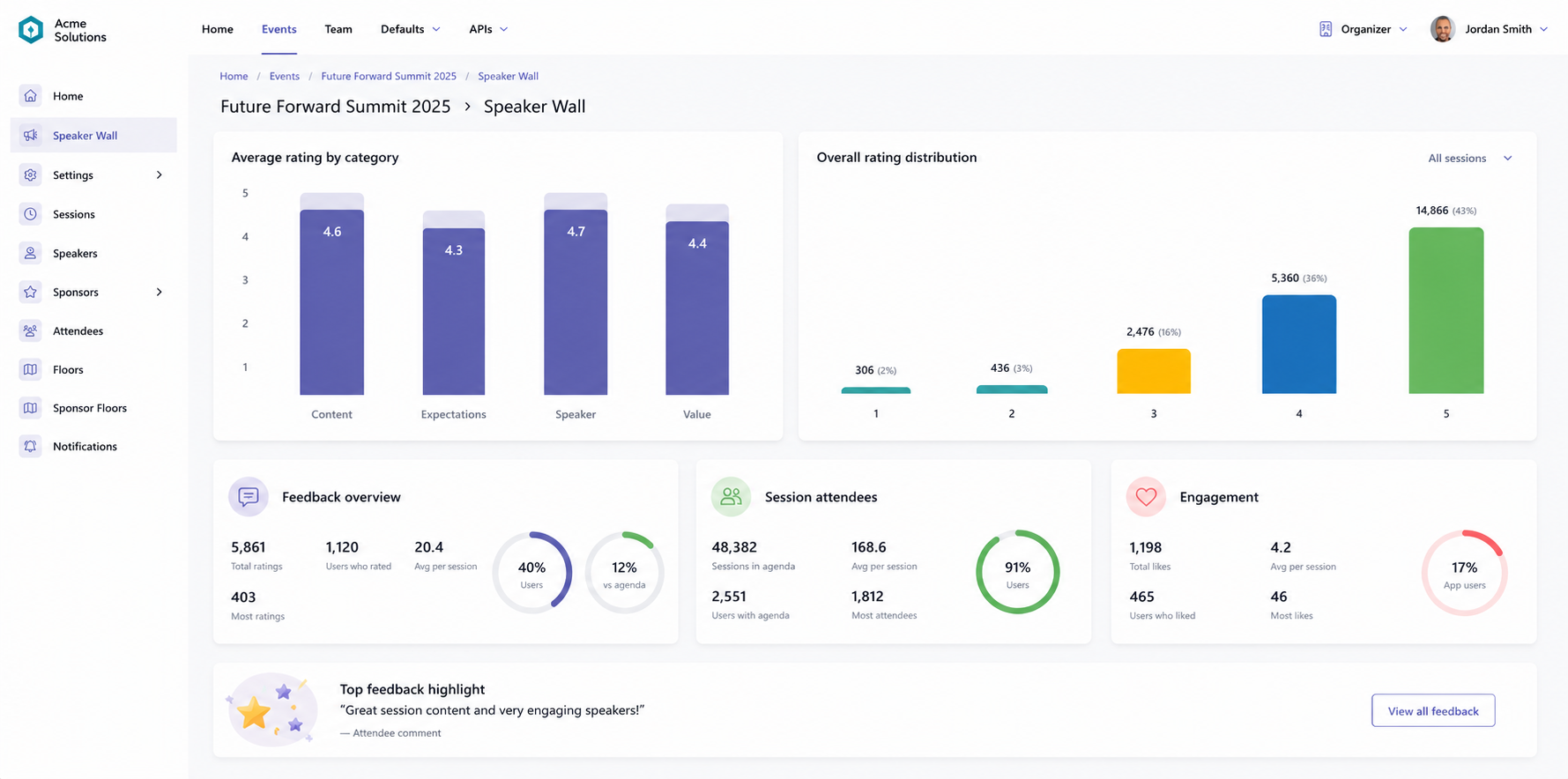Viewport: 1568px width, 779px height.
Task: Open the All sessions filter dropdown
Action: 1470,159
